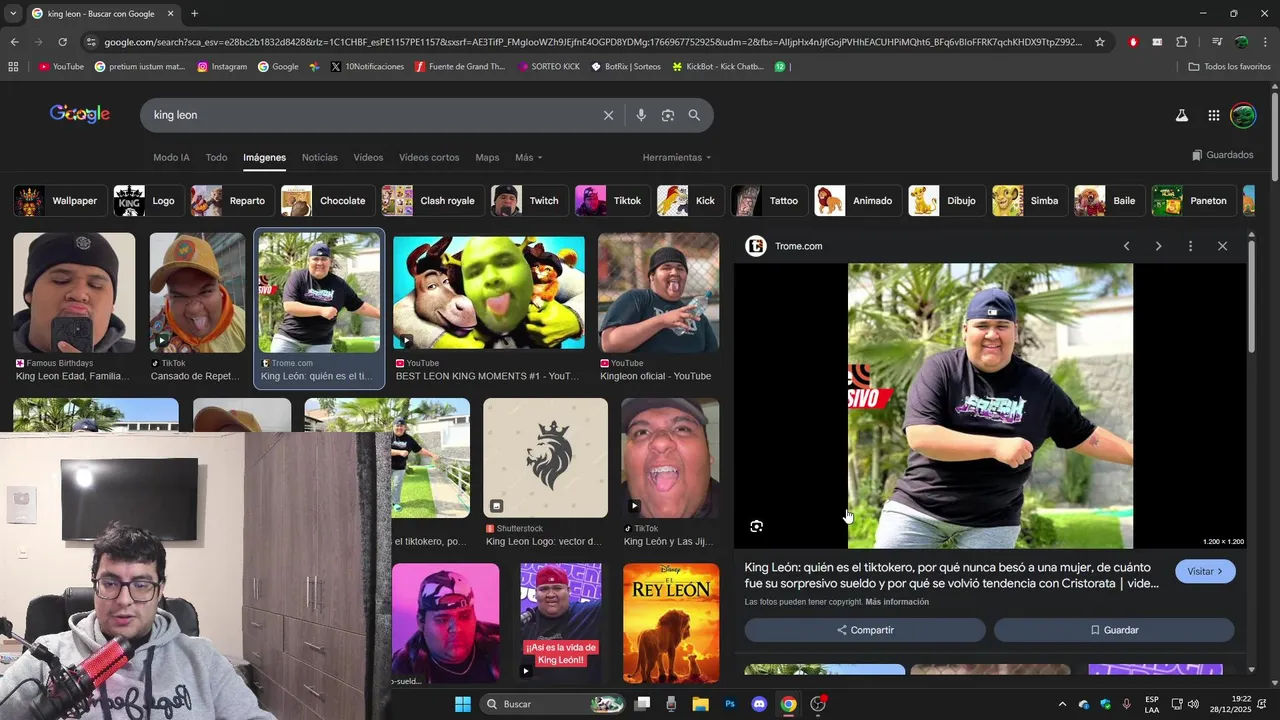
Task: Open Google Lens image search icon
Action: tap(668, 115)
